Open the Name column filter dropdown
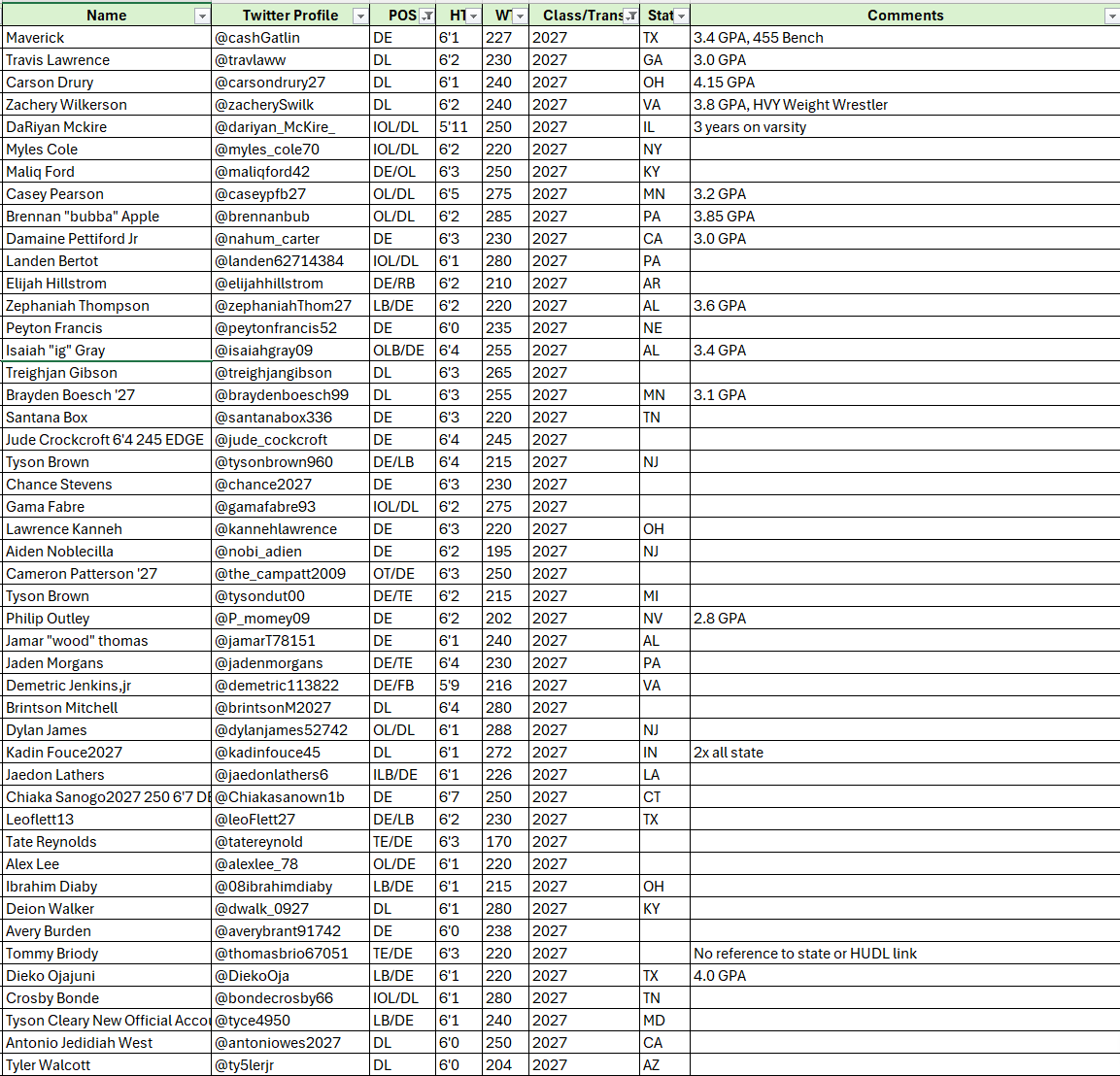1120x1076 pixels. tap(202, 16)
